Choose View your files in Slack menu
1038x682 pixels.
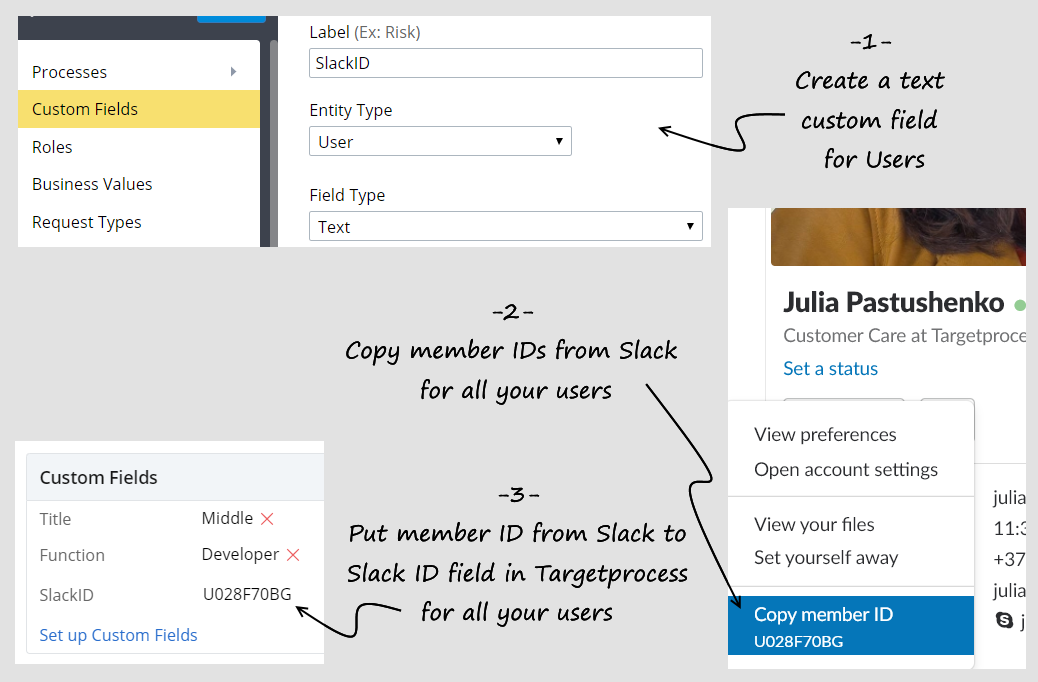tap(814, 524)
